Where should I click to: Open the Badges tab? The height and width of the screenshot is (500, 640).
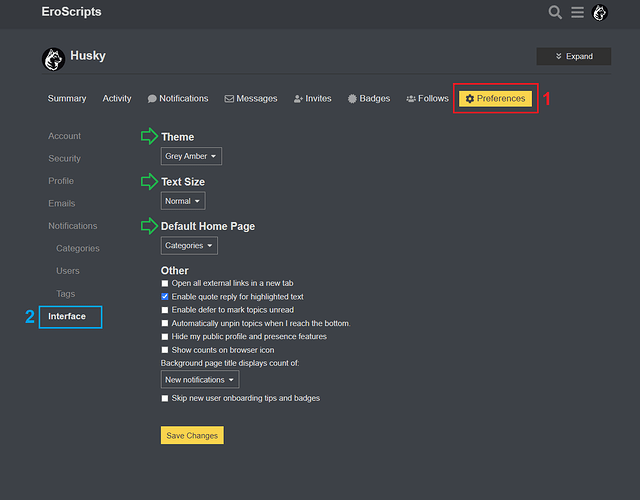[369, 98]
